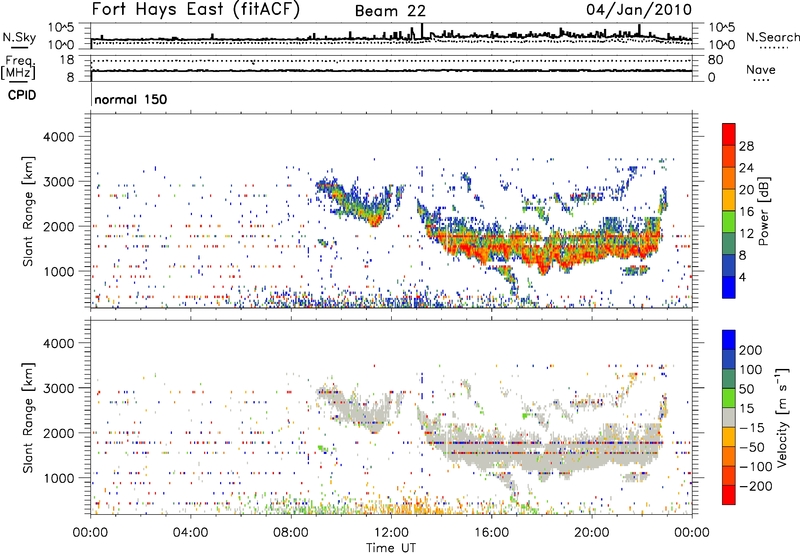Click the "20" value on Power colorbar
The height and width of the screenshot is (554, 800).
pos(746,190)
